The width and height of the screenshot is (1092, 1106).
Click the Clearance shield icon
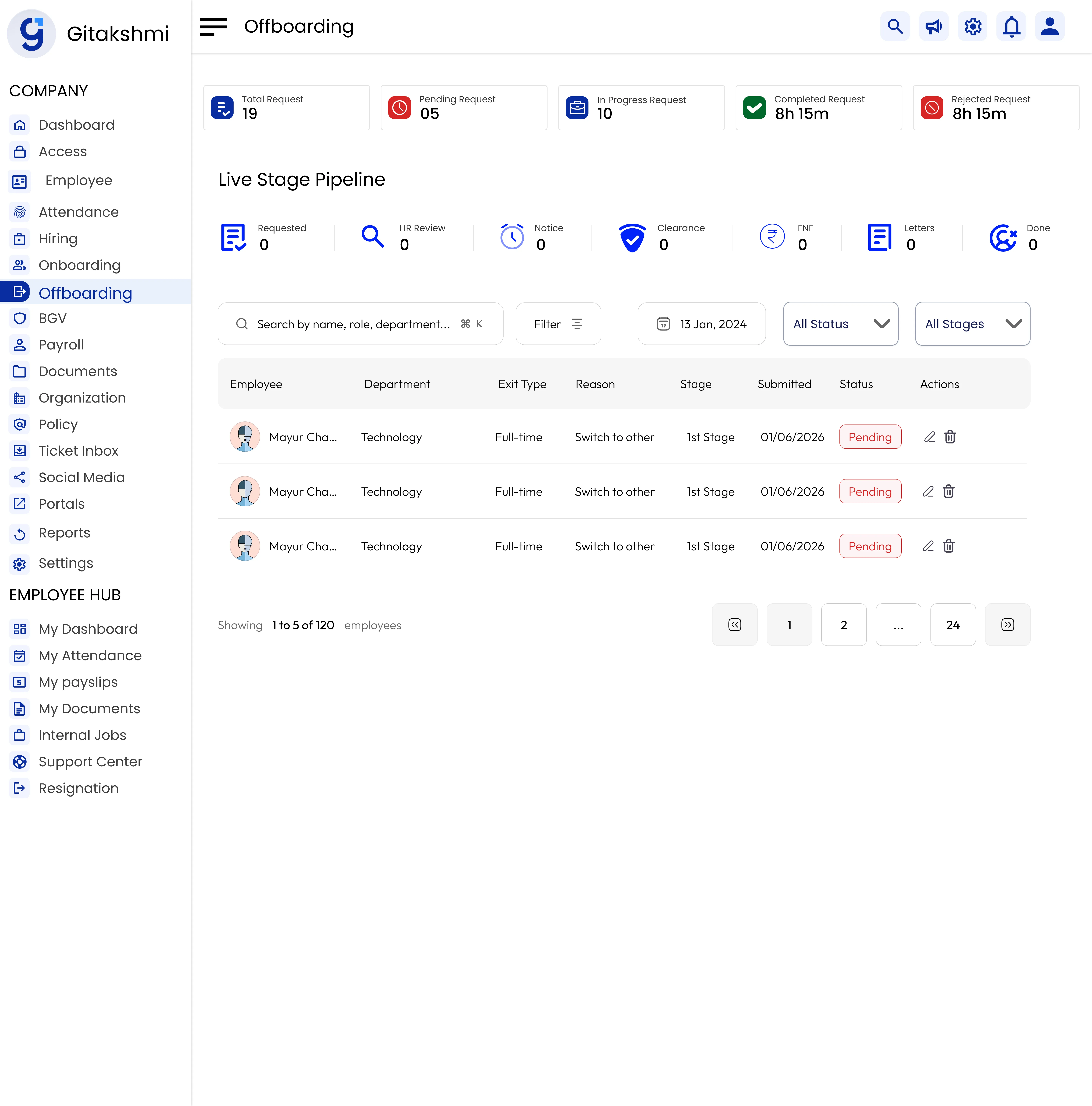tap(632, 238)
